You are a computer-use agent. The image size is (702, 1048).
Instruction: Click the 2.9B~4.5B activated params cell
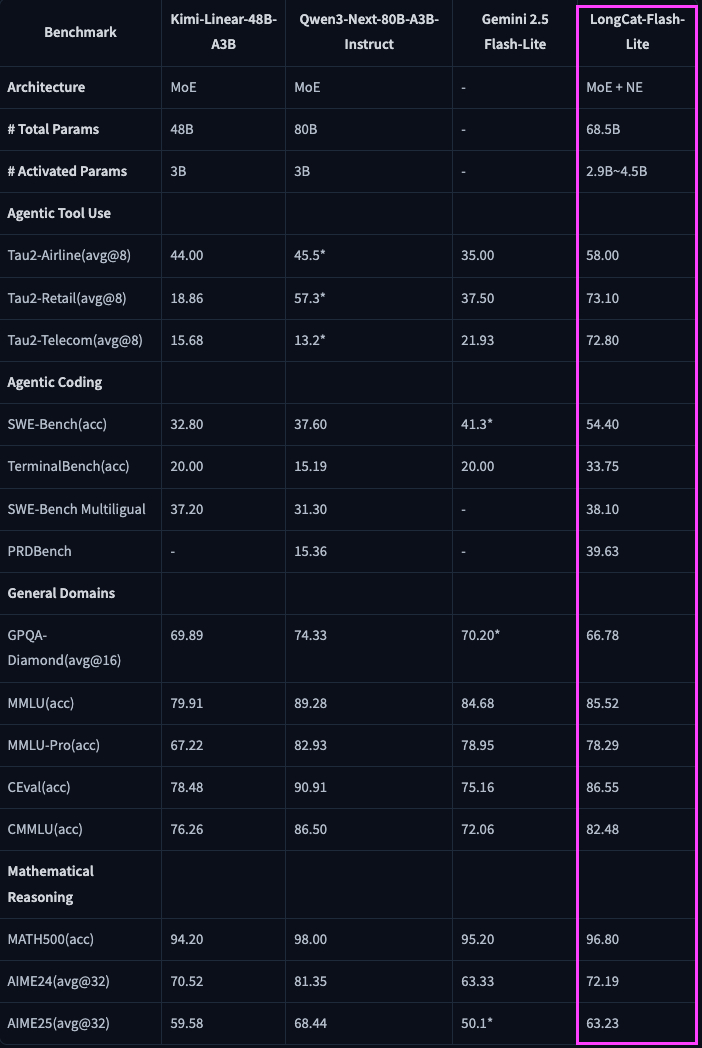pyautogui.click(x=617, y=171)
